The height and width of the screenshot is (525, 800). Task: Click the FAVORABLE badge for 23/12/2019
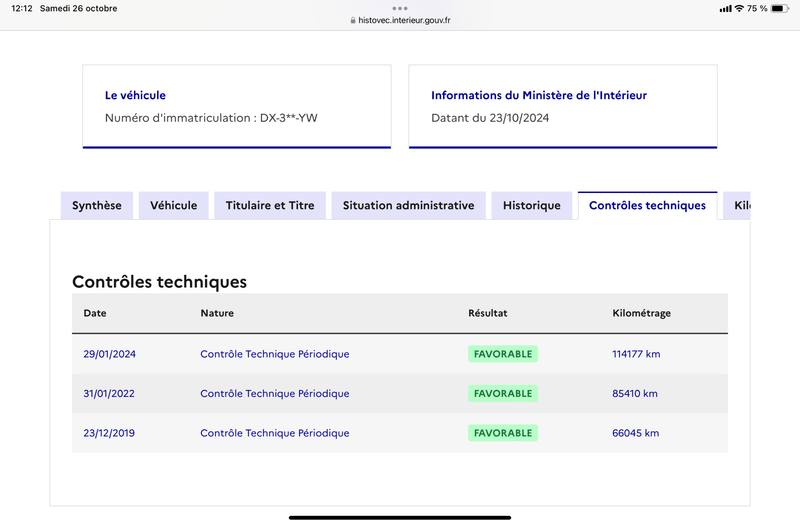pos(503,433)
